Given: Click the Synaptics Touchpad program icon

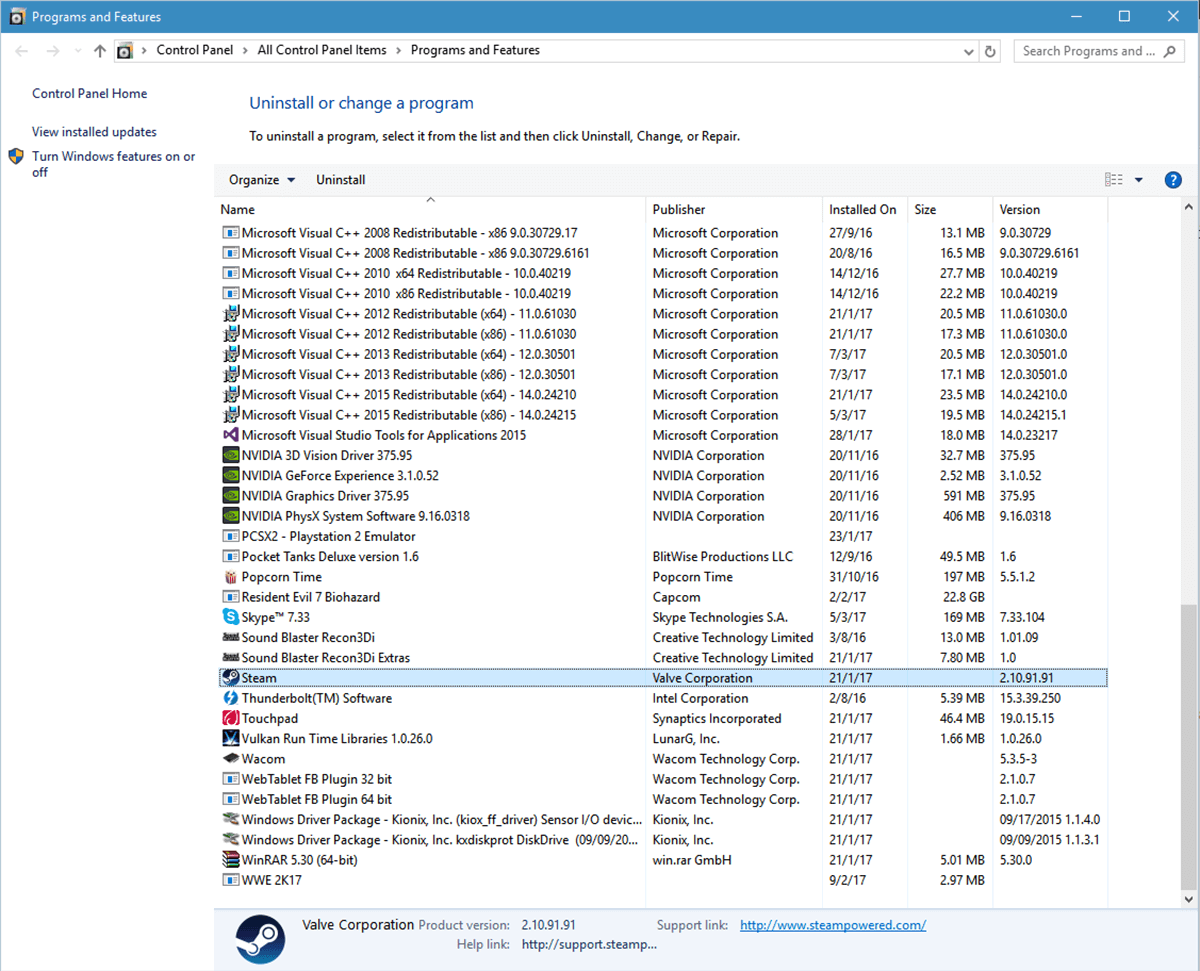Looking at the screenshot, I should (x=231, y=718).
